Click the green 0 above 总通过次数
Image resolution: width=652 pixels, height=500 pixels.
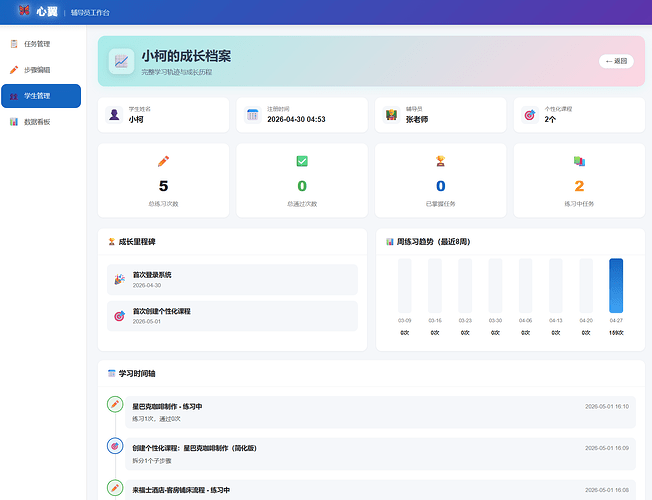pos(302,186)
